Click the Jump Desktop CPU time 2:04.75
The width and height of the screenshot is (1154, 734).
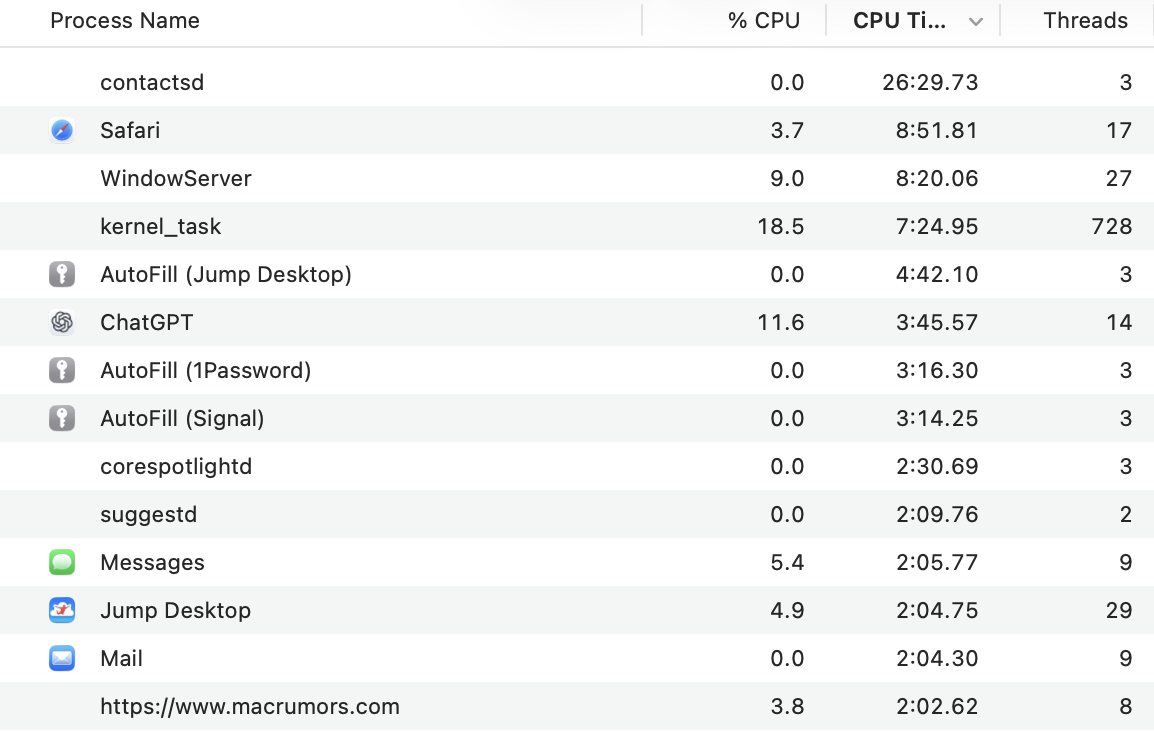point(937,610)
